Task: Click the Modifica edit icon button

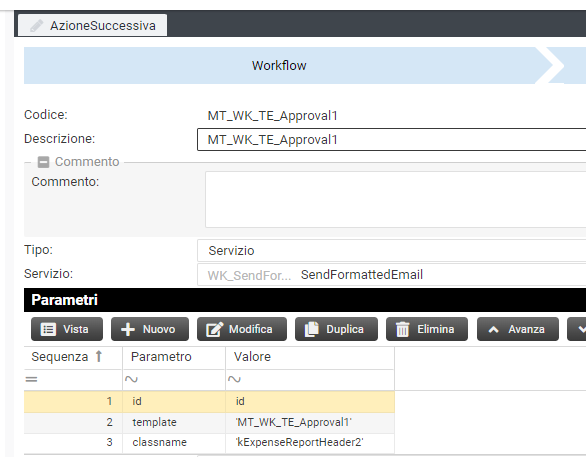Action: 241,329
